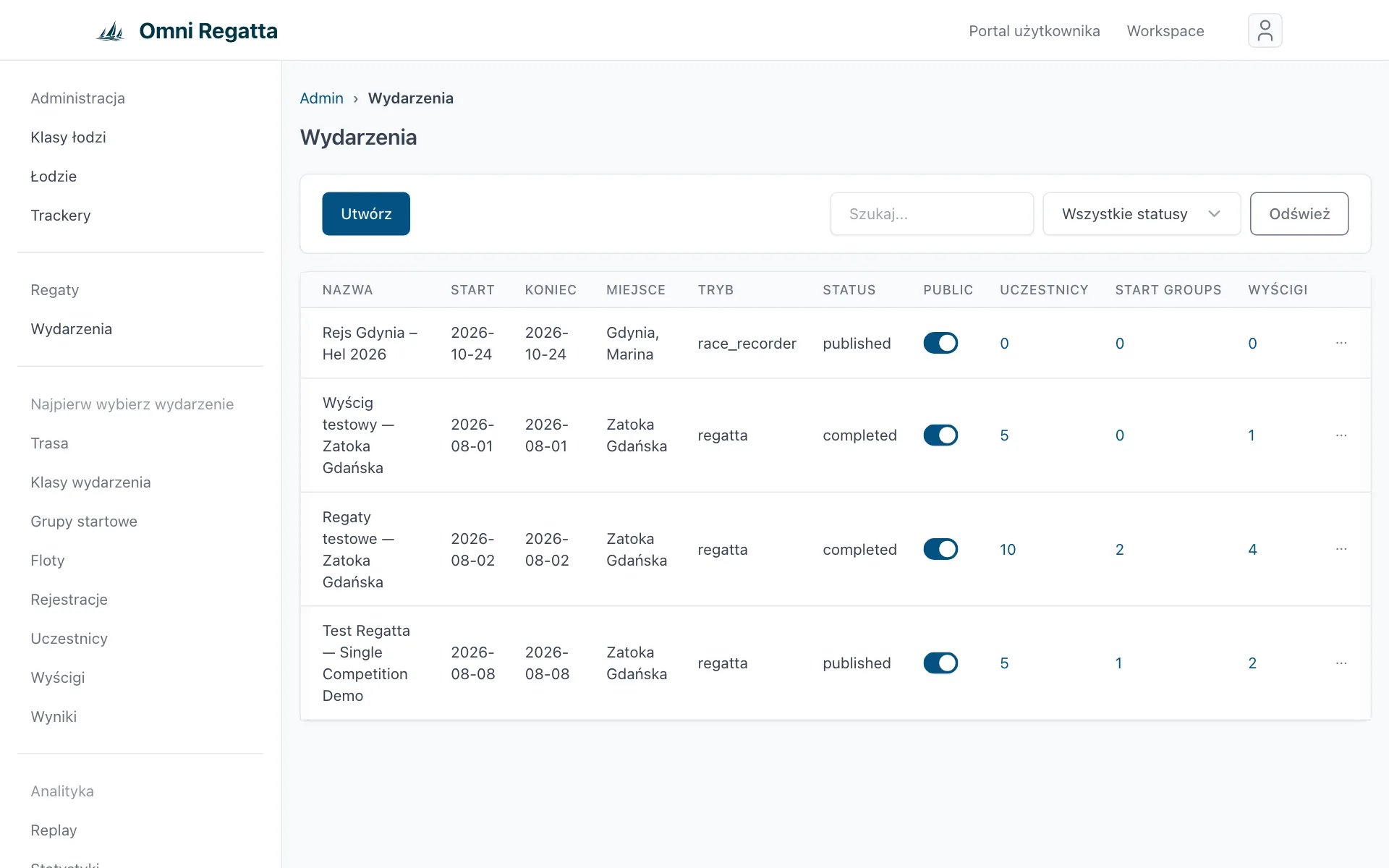Open actions menu for Wyścig testowy row
This screenshot has width=1389, height=868.
(1341, 435)
